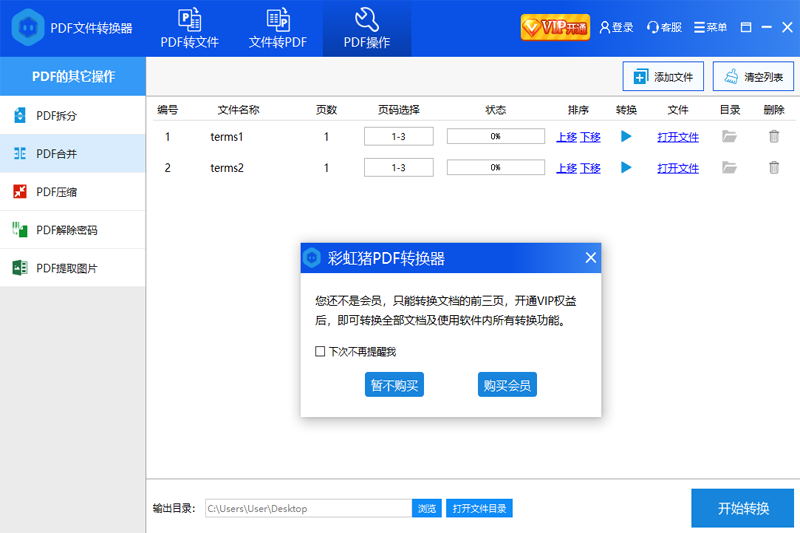The height and width of the screenshot is (533, 800).
Task: Click 打开文件 link for terms1
Action: point(678,137)
